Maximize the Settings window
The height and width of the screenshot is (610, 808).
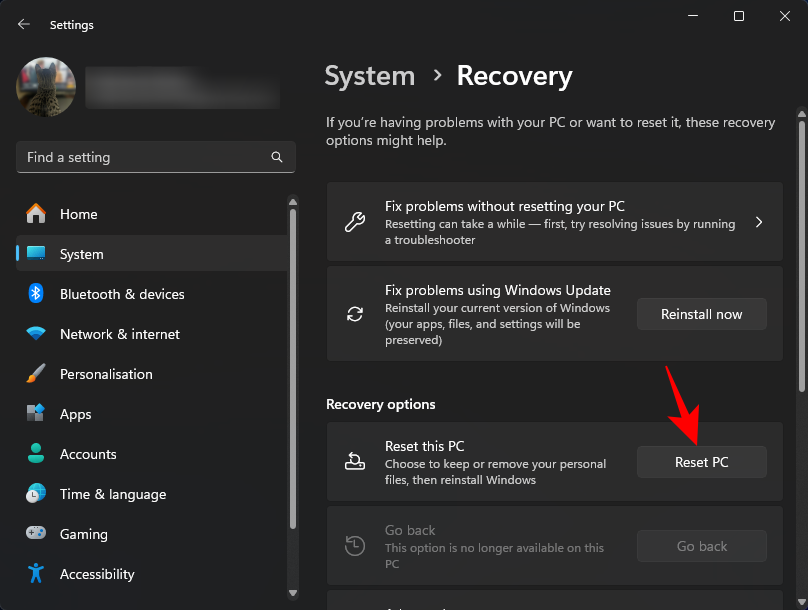point(738,16)
